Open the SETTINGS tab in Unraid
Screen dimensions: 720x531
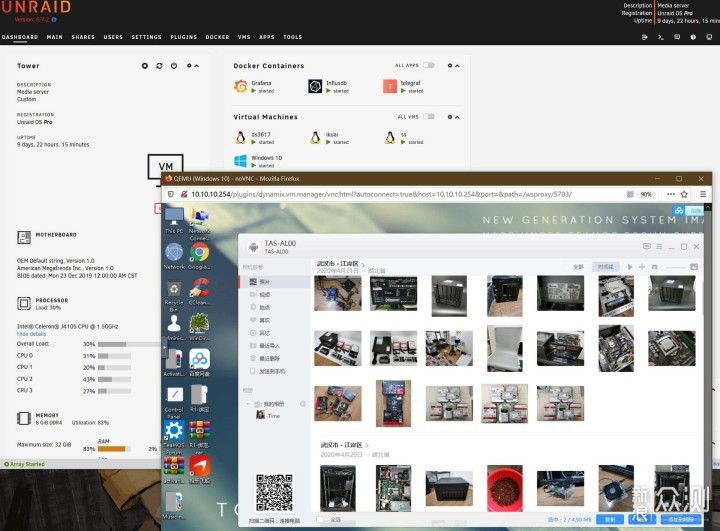(146, 37)
